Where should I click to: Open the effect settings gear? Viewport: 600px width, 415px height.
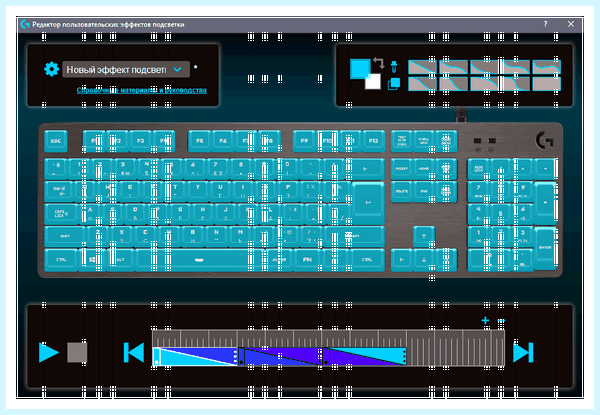point(51,69)
